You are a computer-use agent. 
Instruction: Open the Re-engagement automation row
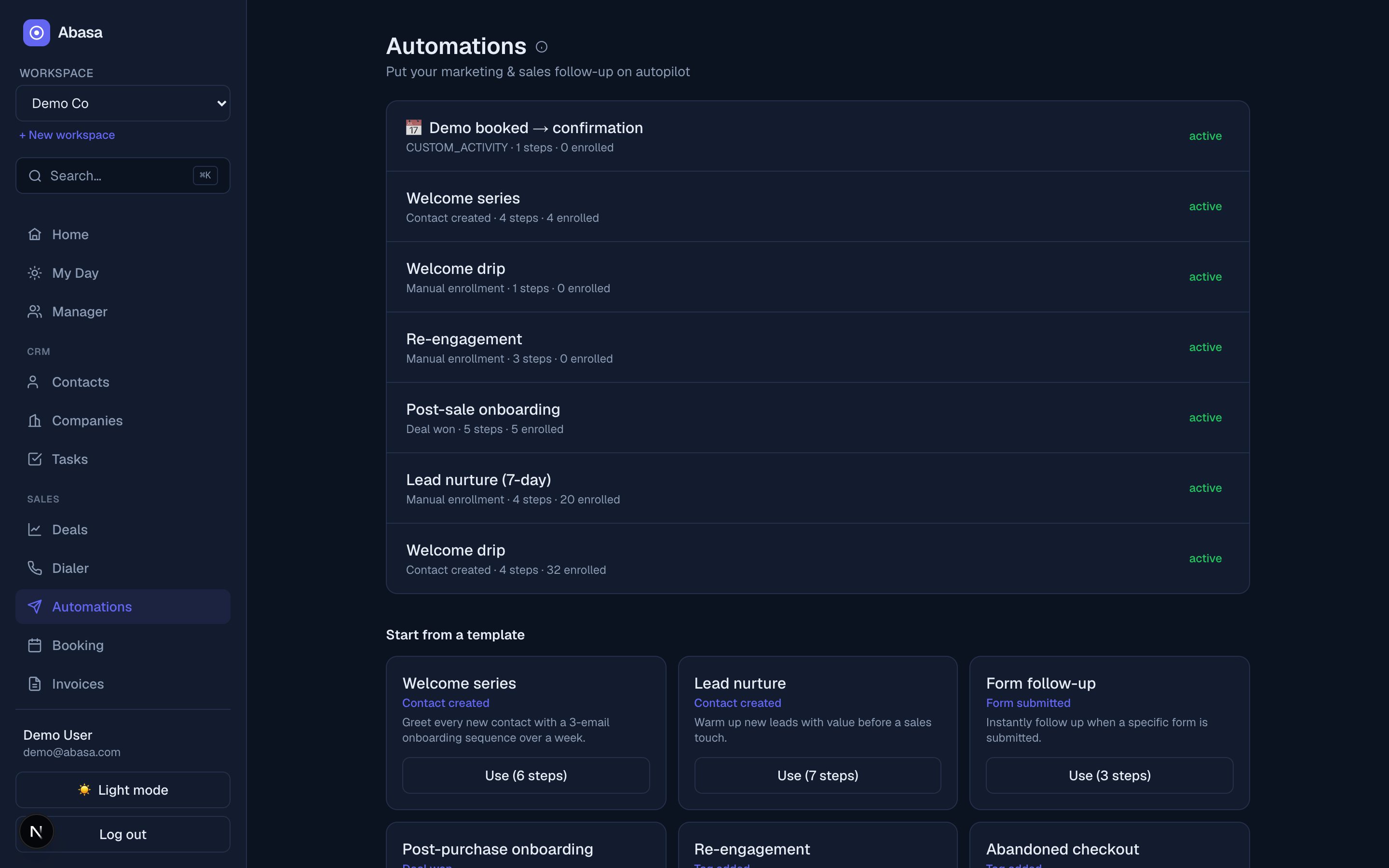click(817, 347)
